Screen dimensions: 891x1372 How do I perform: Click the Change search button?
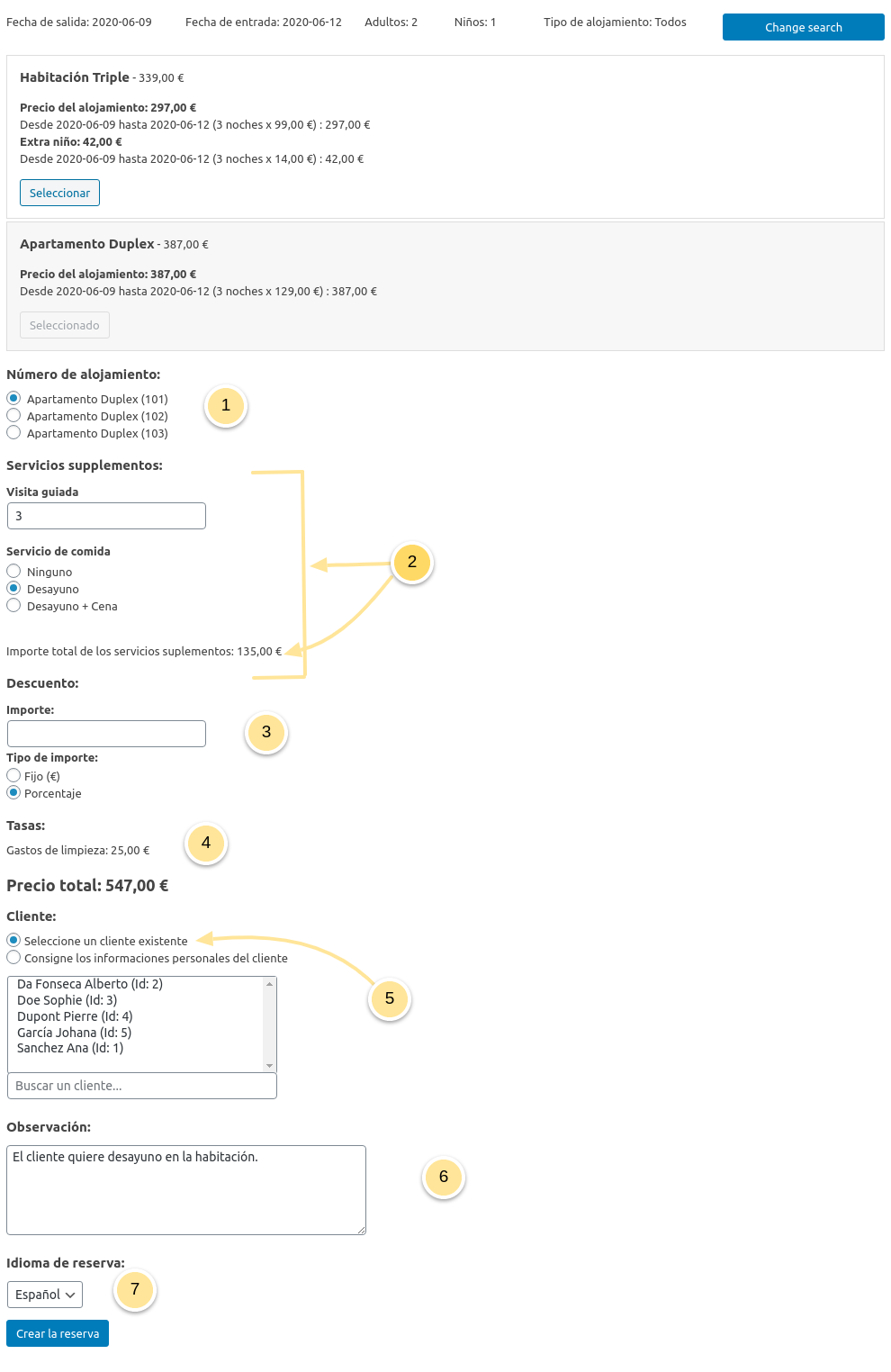(802, 27)
